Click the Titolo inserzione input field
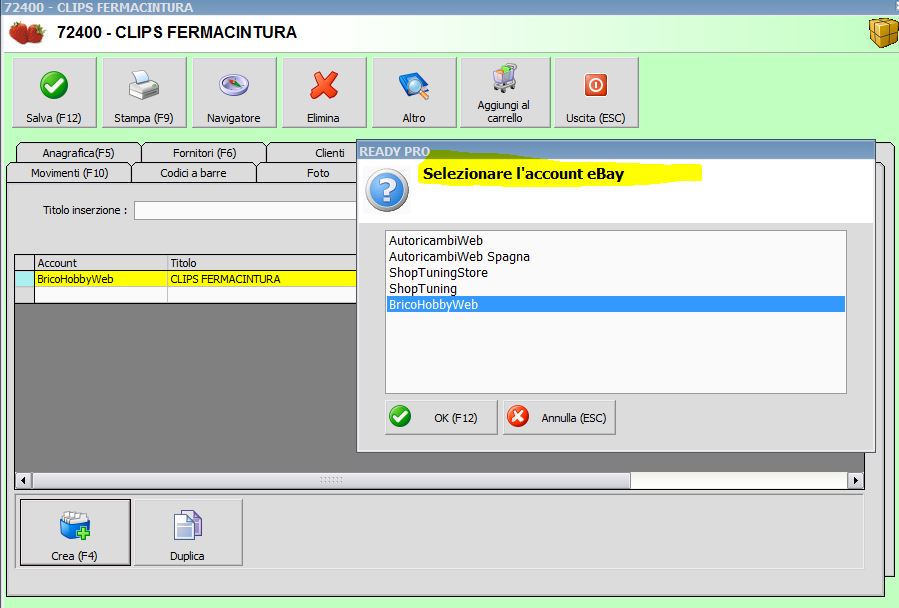The height and width of the screenshot is (608, 899). point(245,210)
